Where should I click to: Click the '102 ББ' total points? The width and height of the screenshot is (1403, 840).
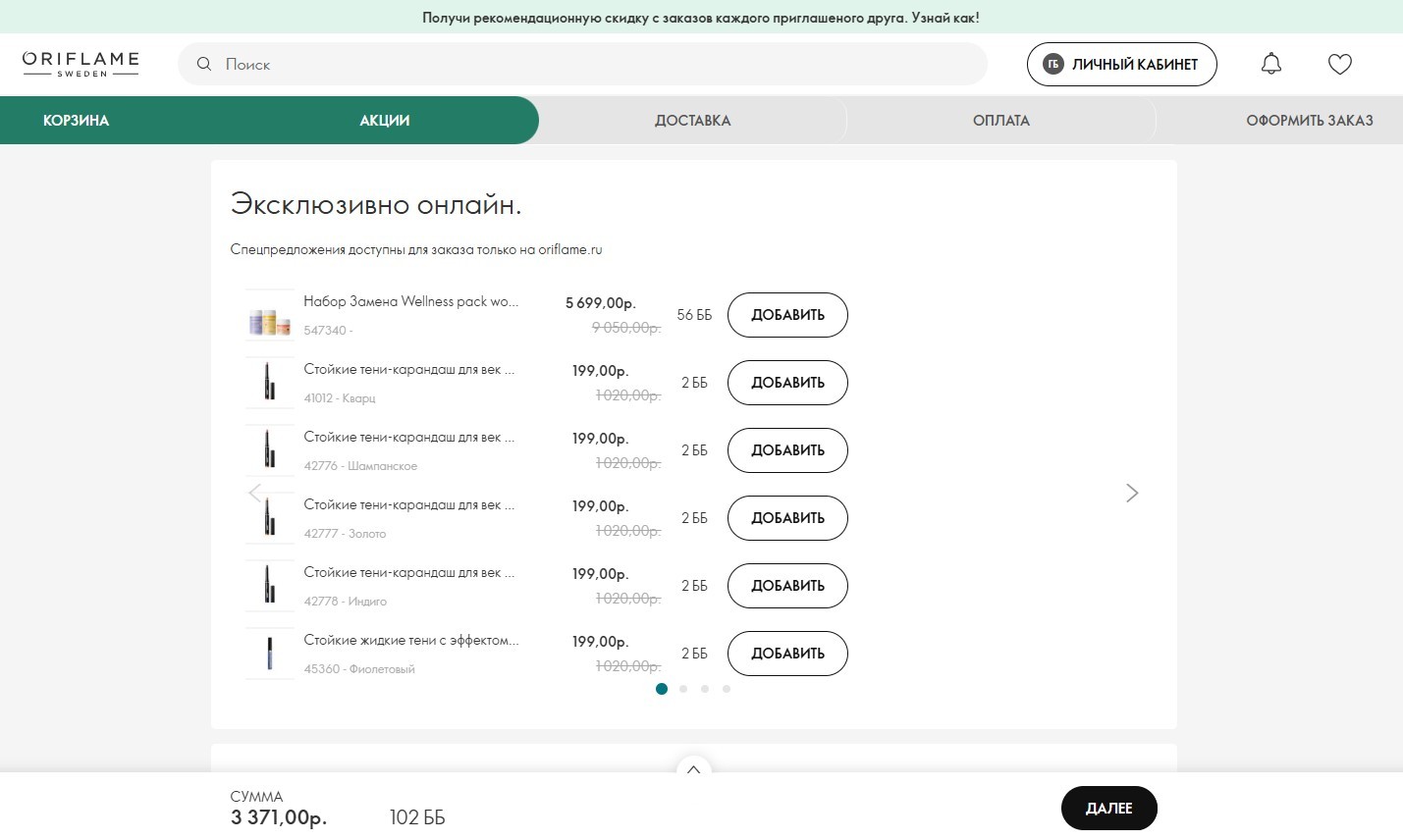pos(417,817)
